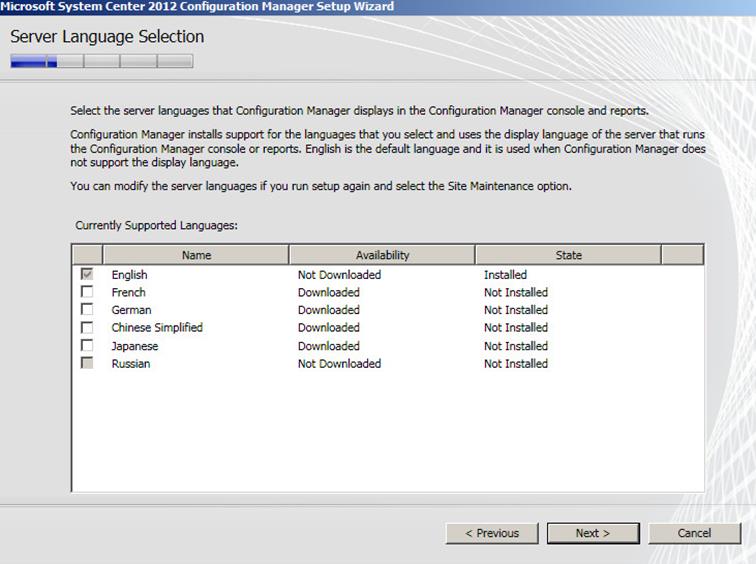Click Chinese Simplified's Downloaded cell
This screenshot has width=756, height=564.
pyautogui.click(x=329, y=328)
